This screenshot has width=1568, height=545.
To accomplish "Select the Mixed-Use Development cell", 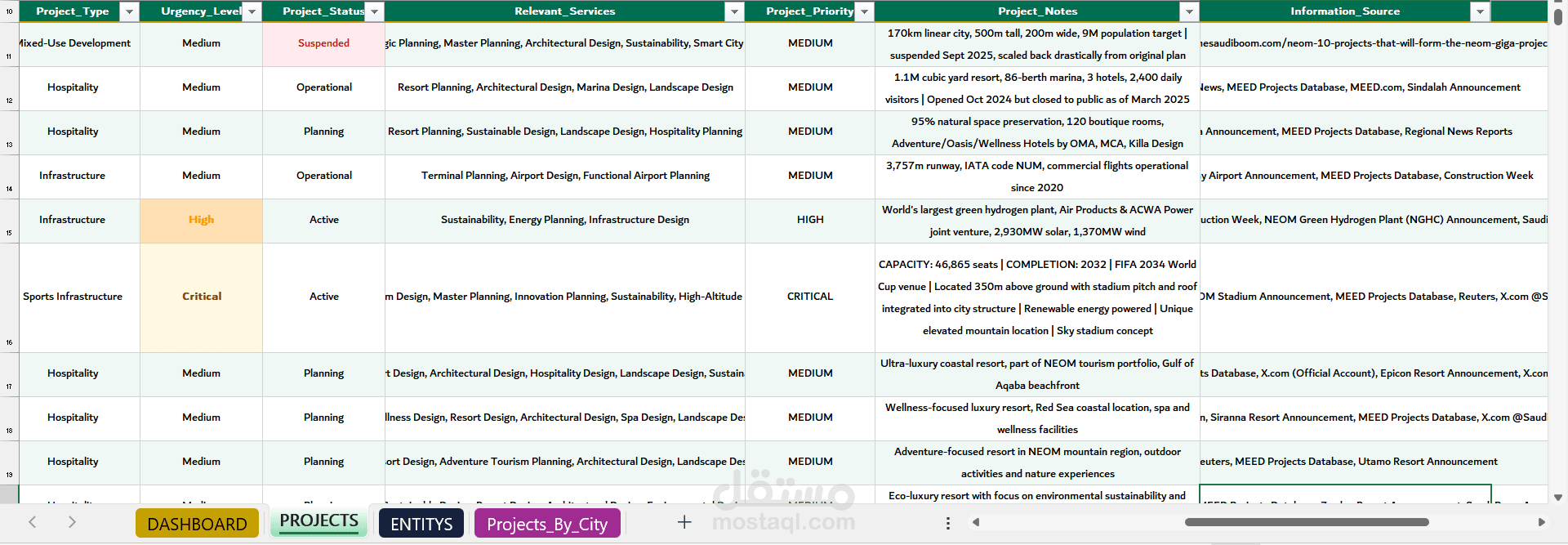I will click(79, 44).
